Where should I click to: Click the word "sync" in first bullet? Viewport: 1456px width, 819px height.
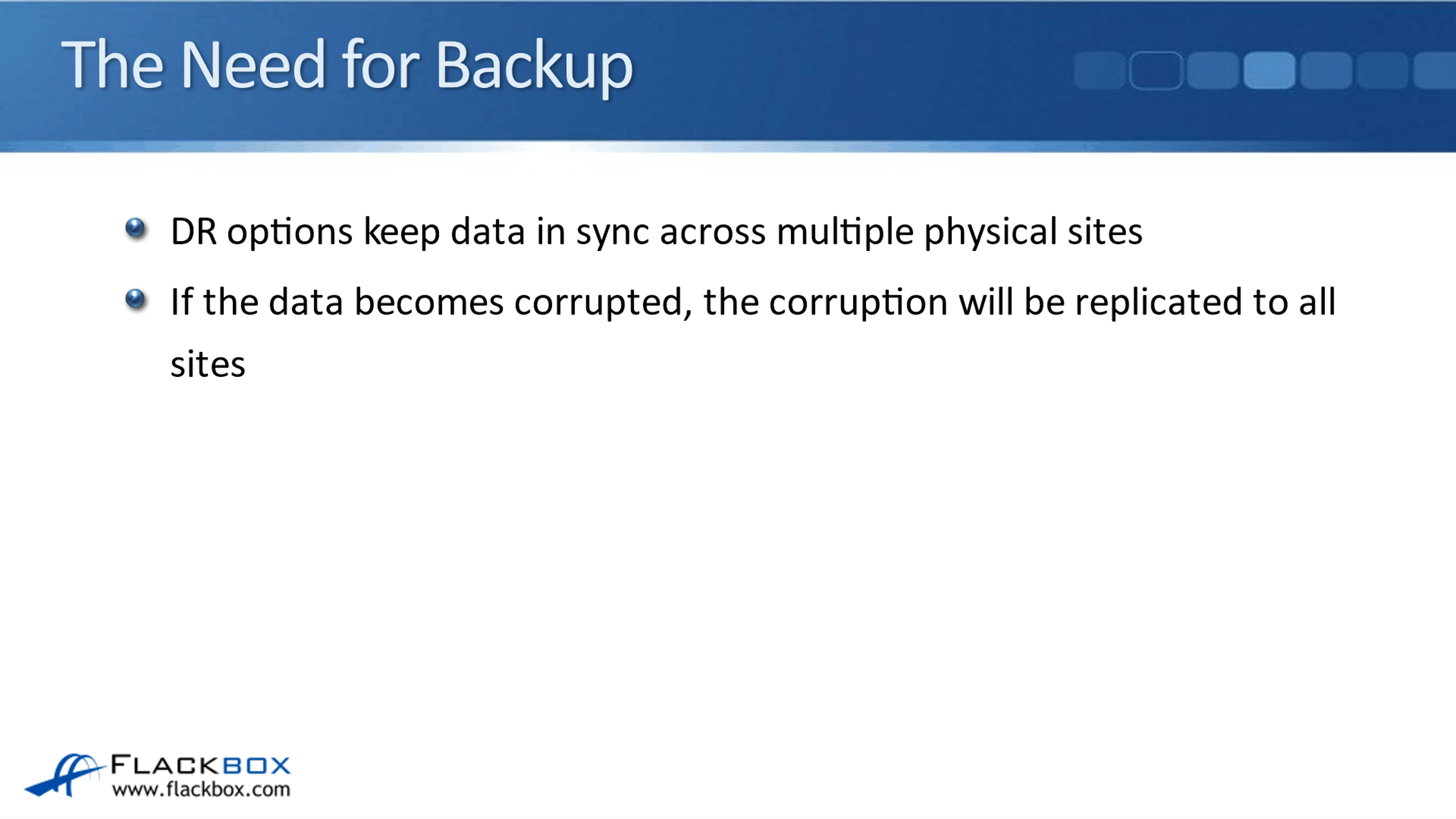coord(612,232)
